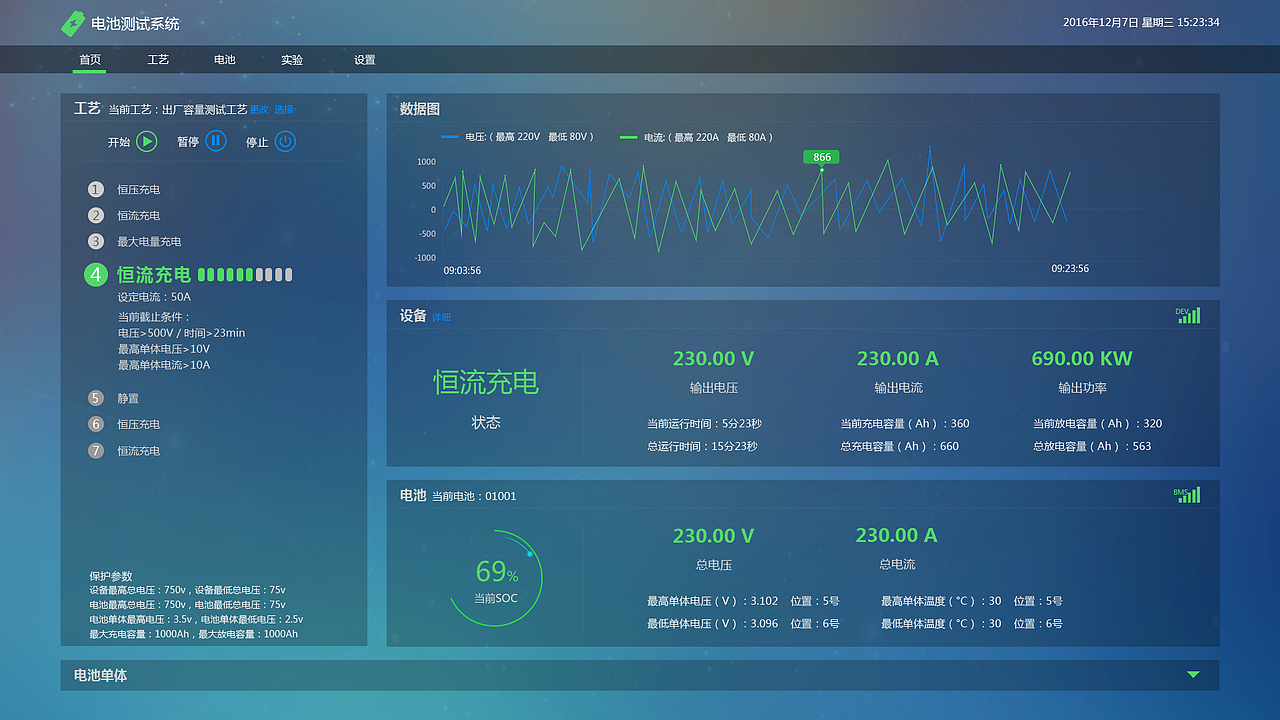Click the 更改 link
Screen dimensions: 1280x720
point(260,110)
